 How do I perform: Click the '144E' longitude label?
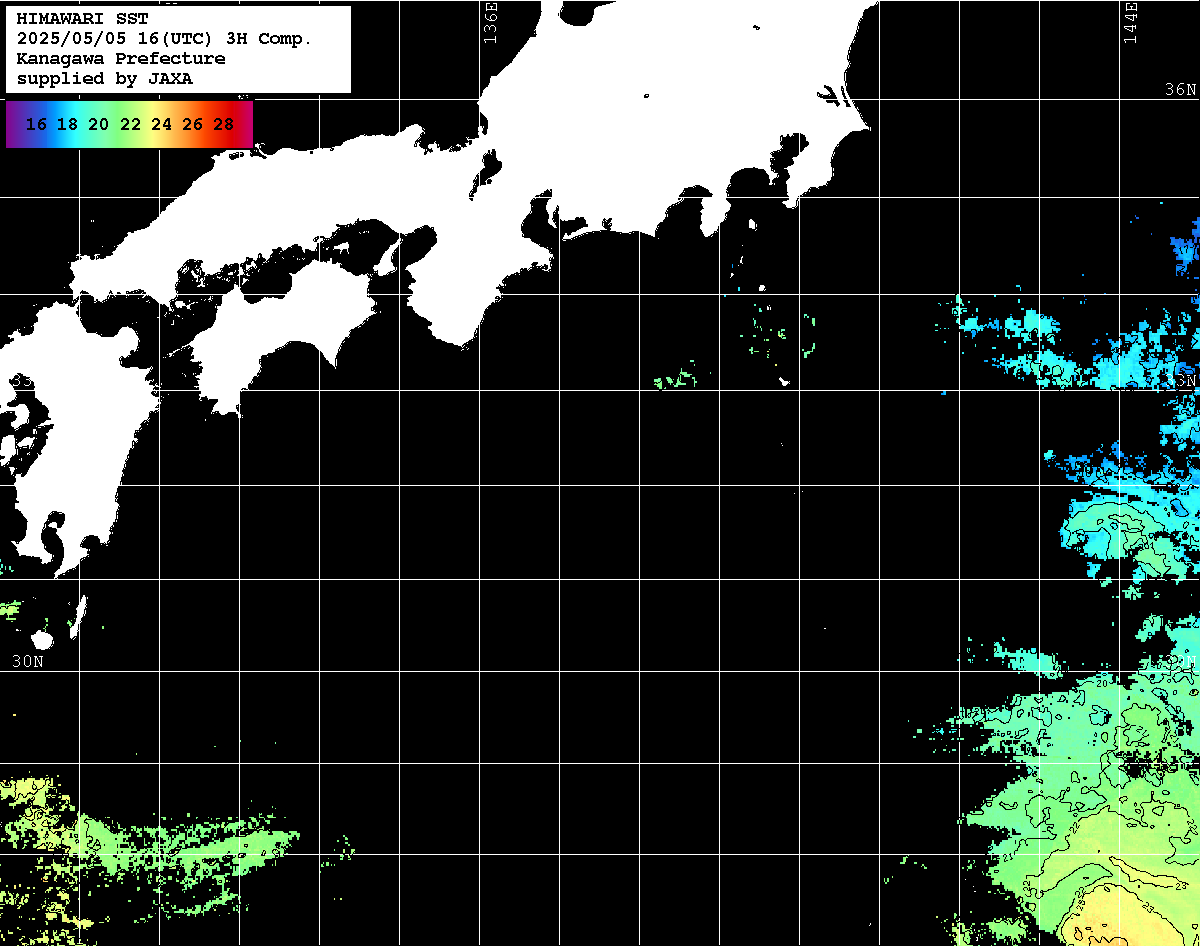[1131, 22]
